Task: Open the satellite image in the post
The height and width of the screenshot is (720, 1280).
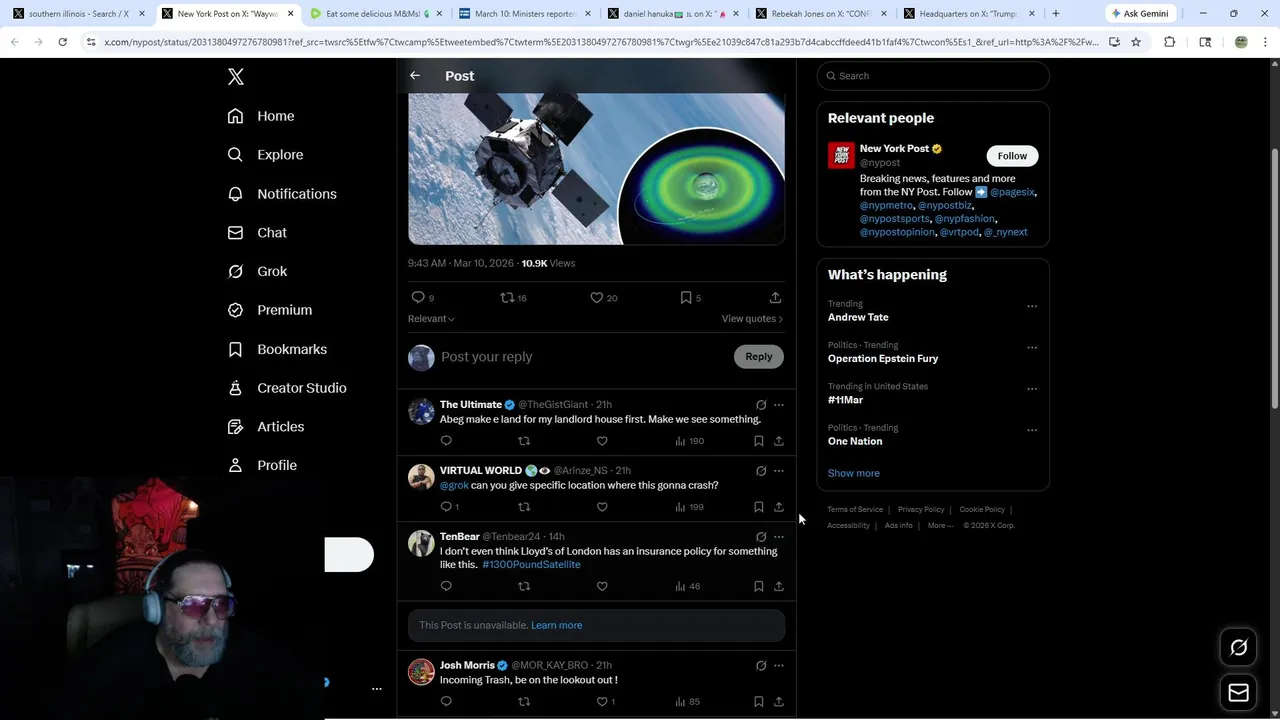Action: tap(596, 169)
